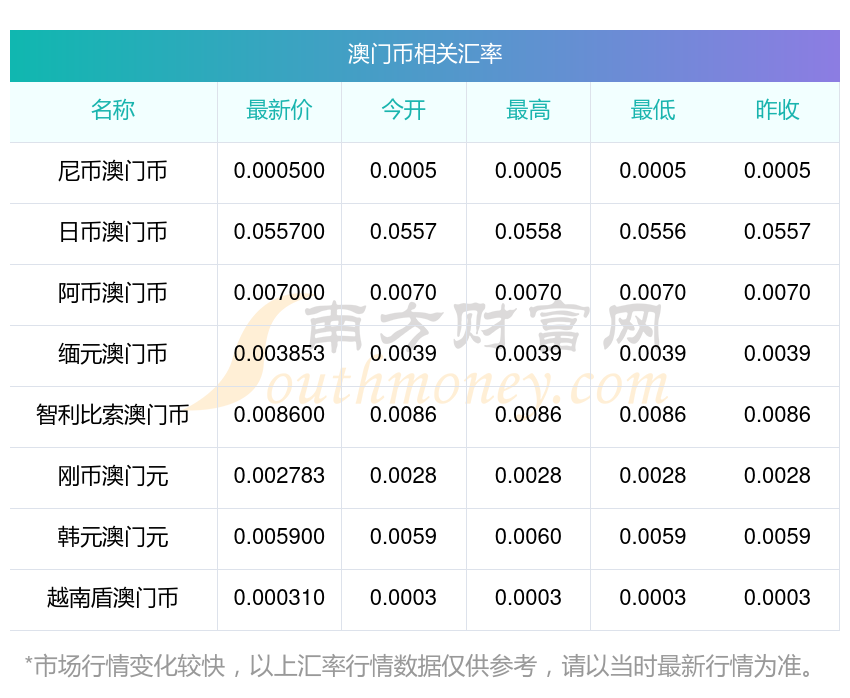Click 阿币澳门币 previous close 0.0070

point(777,293)
